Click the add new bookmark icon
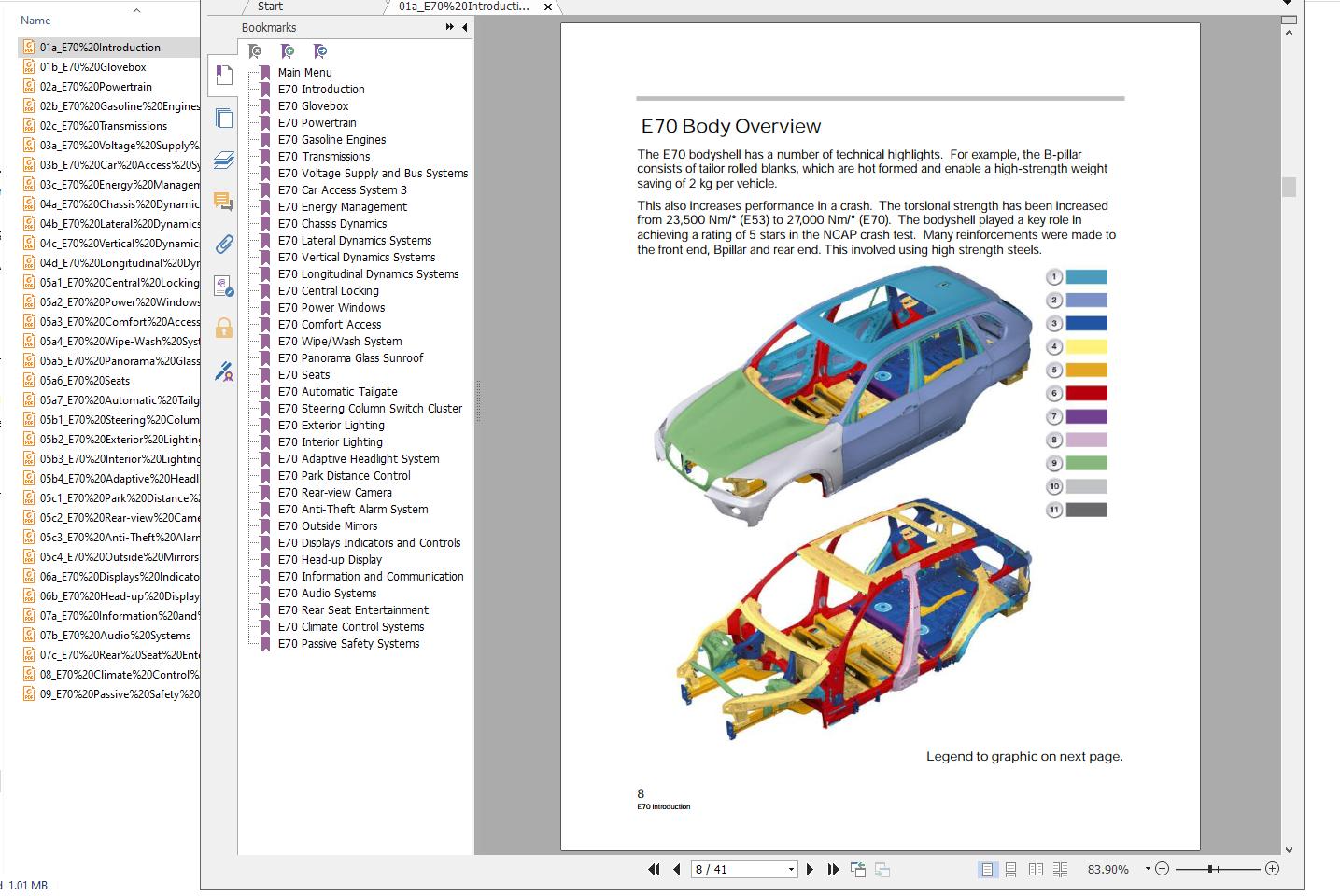1340x896 pixels. (289, 52)
